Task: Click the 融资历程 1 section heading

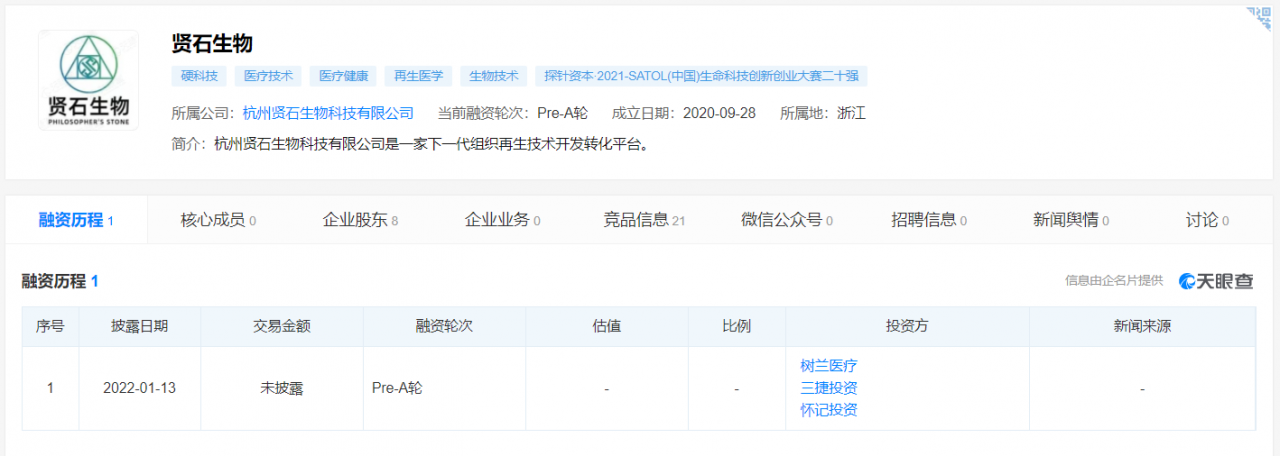Action: (x=60, y=281)
